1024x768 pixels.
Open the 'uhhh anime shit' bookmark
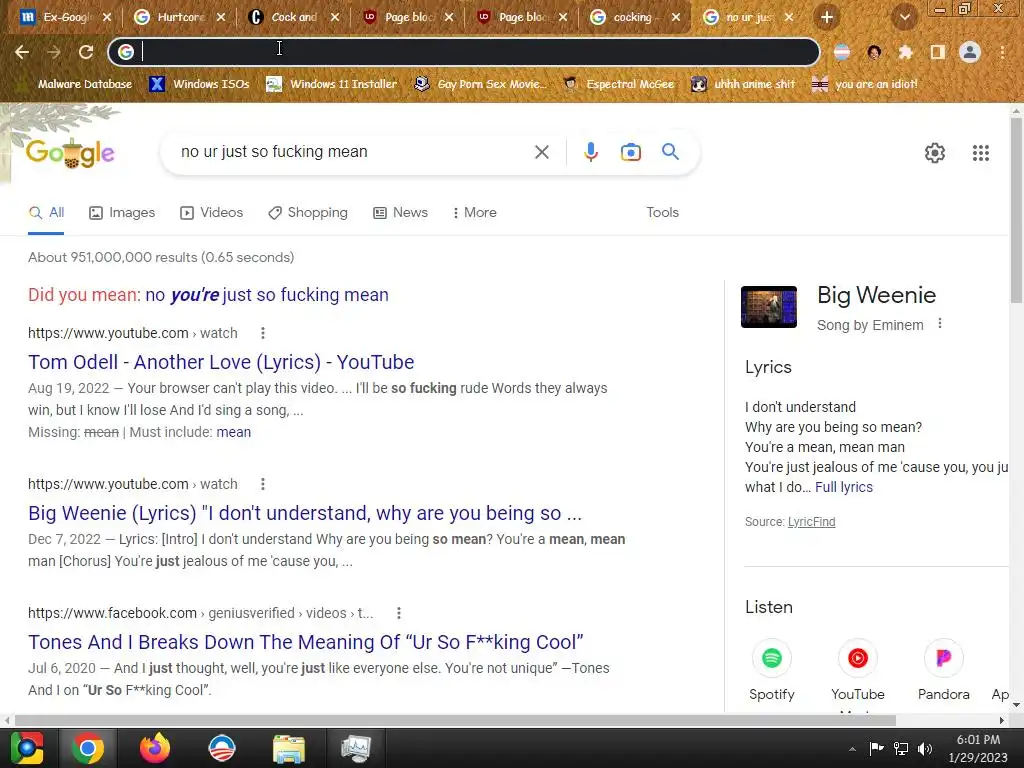743,84
